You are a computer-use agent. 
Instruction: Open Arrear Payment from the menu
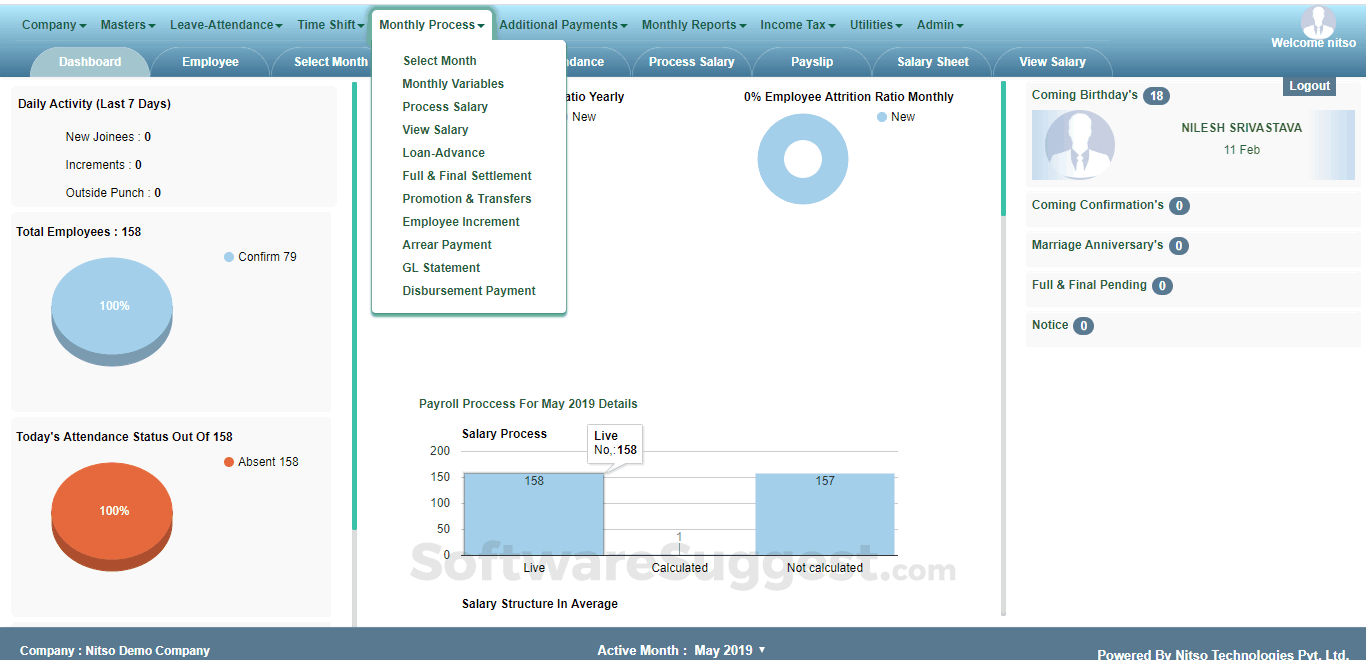[447, 245]
